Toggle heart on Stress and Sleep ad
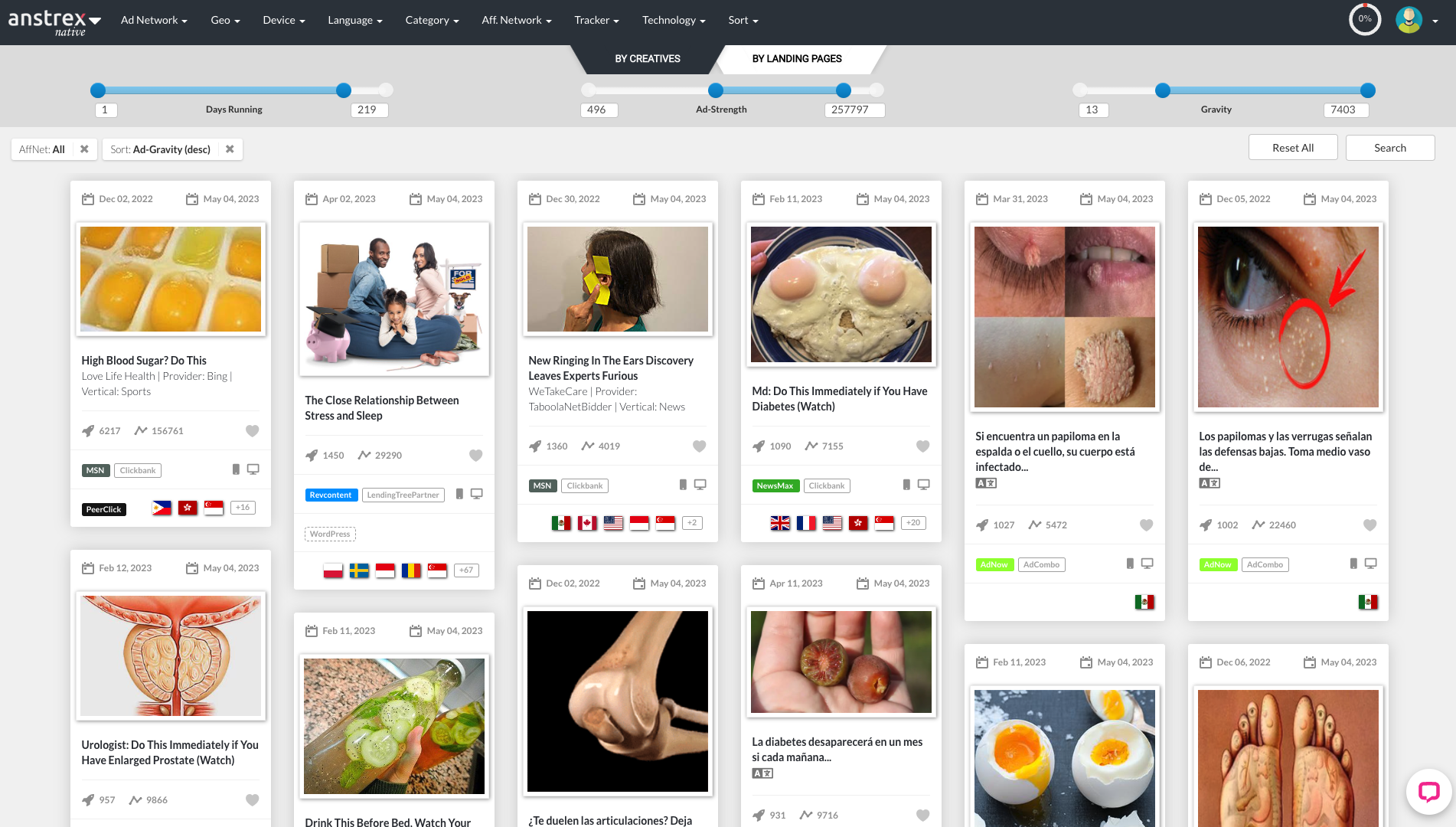Screen dimensions: 1456x827 [x=475, y=456]
